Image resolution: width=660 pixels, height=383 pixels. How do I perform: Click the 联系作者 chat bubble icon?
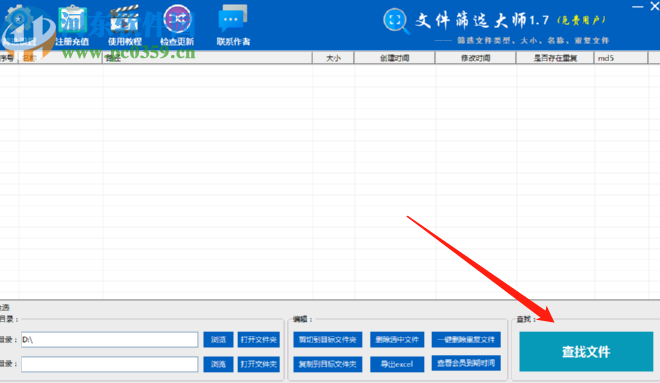click(x=233, y=18)
